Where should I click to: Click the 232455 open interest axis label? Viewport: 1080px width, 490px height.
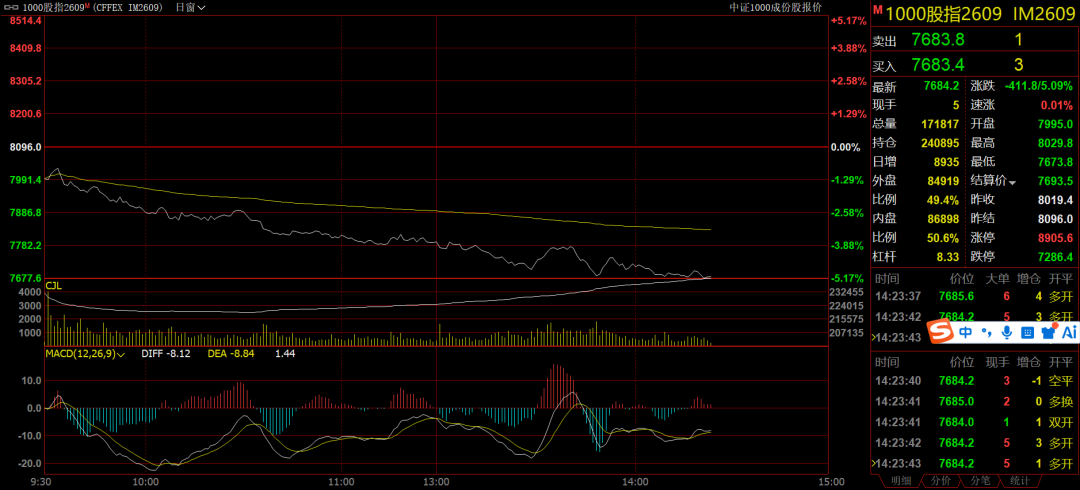(x=848, y=292)
